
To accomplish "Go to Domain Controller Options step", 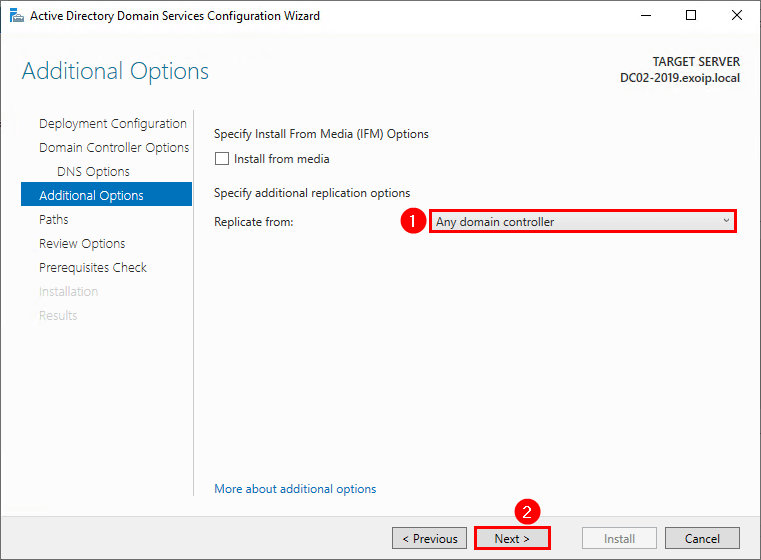I will 114,148.
